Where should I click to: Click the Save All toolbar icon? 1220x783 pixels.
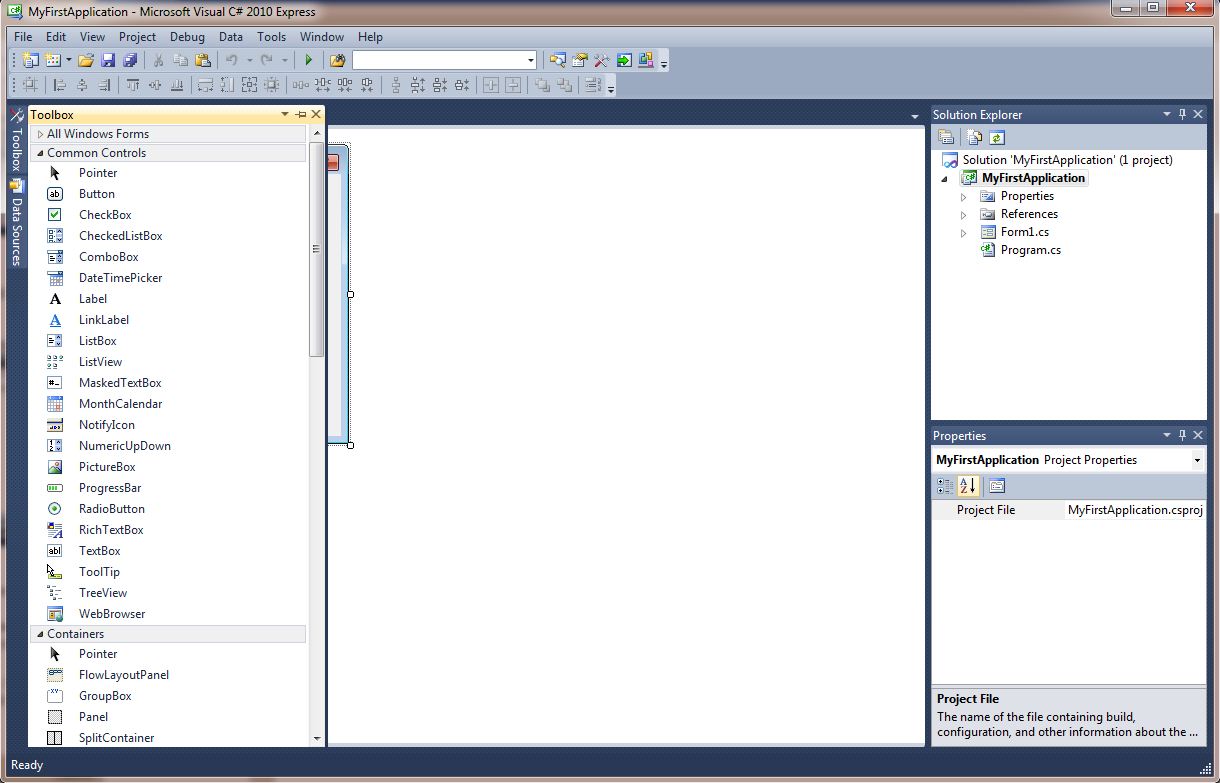click(x=130, y=61)
